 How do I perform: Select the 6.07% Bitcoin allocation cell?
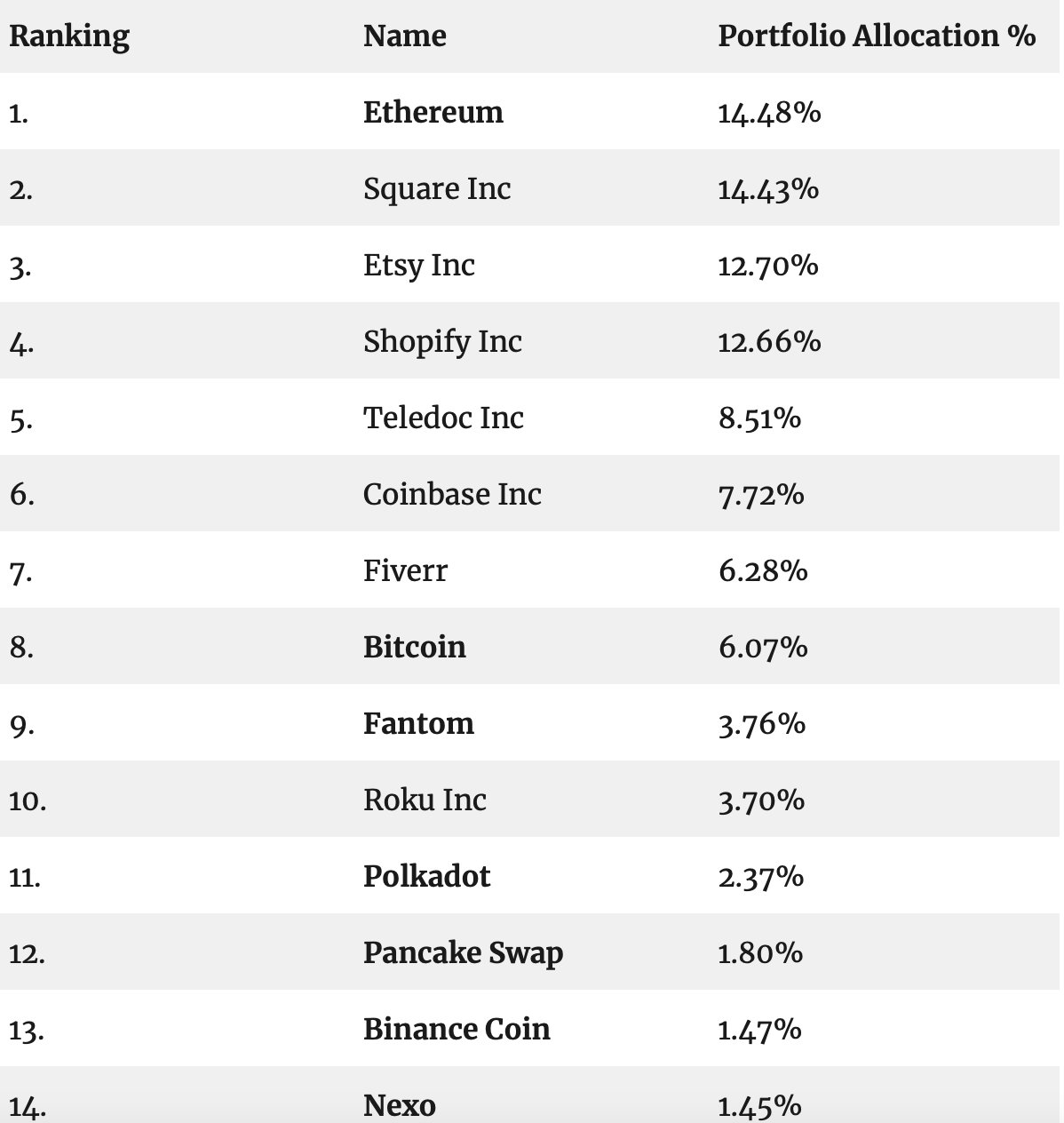coord(763,648)
